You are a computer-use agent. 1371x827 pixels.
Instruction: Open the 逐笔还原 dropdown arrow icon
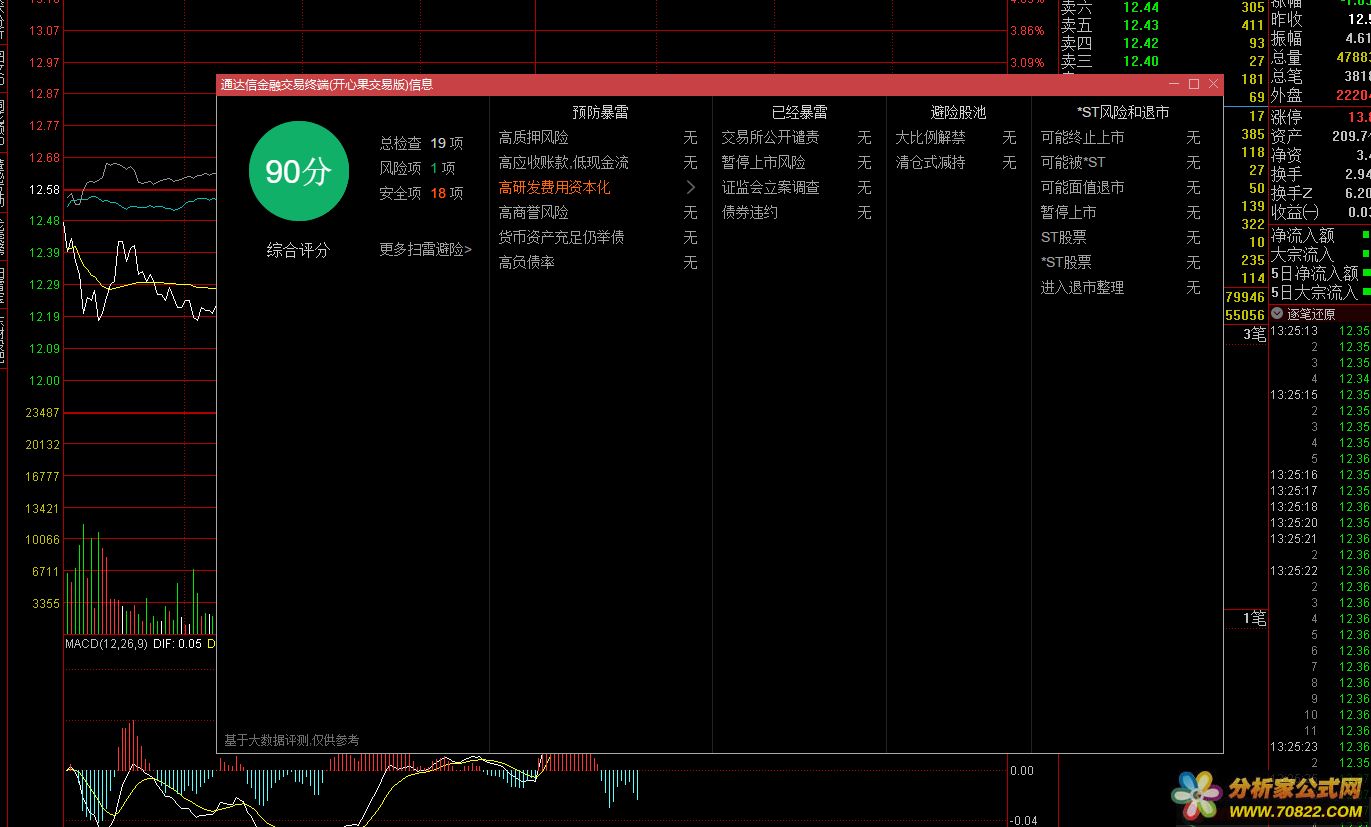(1277, 314)
